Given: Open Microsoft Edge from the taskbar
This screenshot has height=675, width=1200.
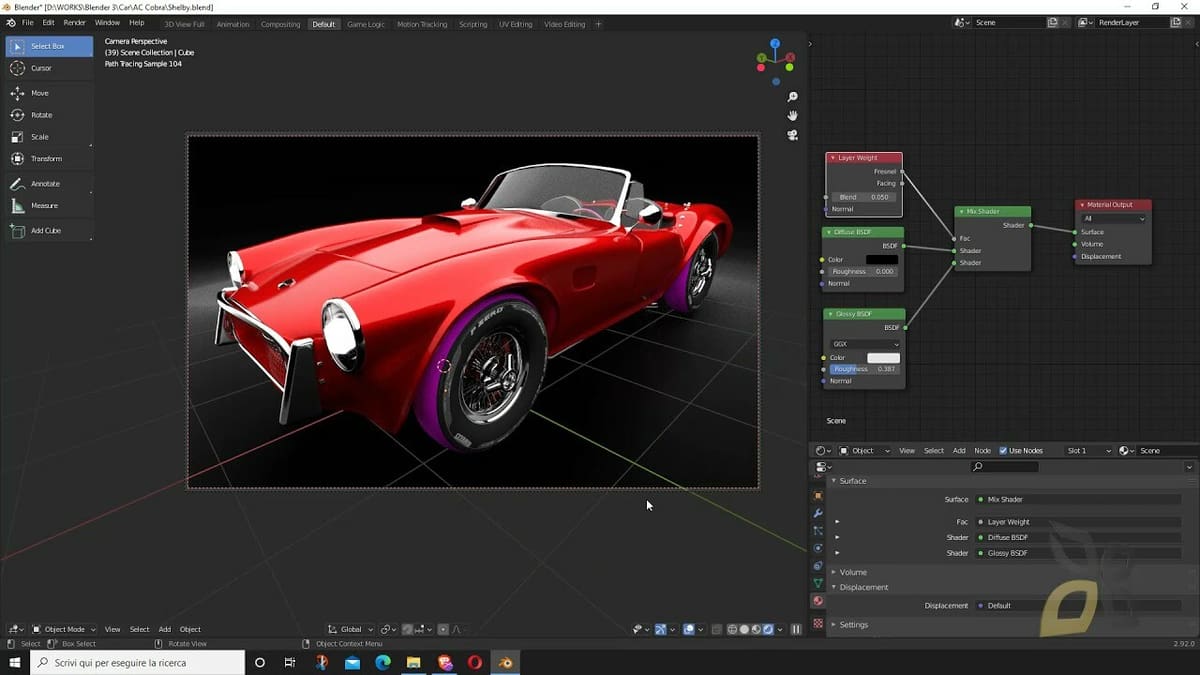Looking at the screenshot, I should [382, 662].
